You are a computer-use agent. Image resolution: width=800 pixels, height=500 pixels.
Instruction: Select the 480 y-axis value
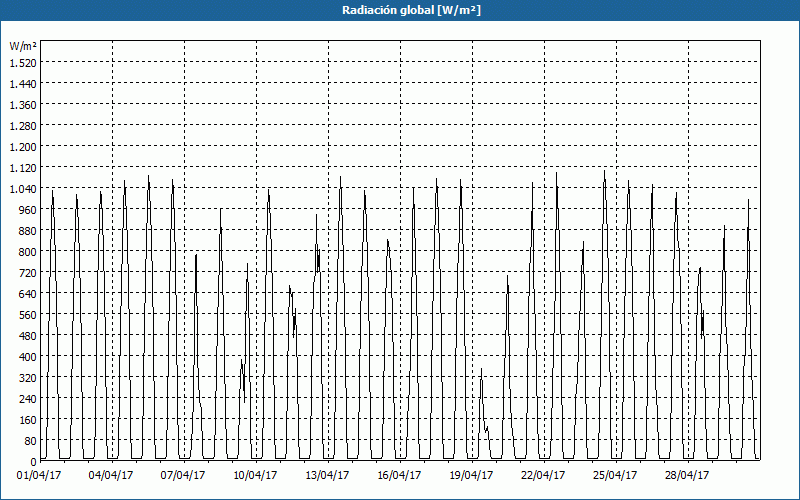pyautogui.click(x=28, y=336)
